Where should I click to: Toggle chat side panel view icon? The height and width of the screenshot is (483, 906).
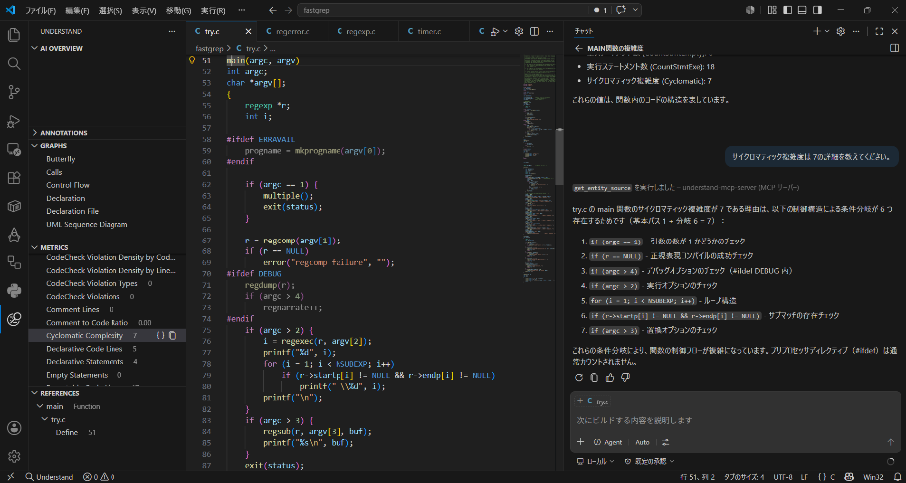point(894,49)
